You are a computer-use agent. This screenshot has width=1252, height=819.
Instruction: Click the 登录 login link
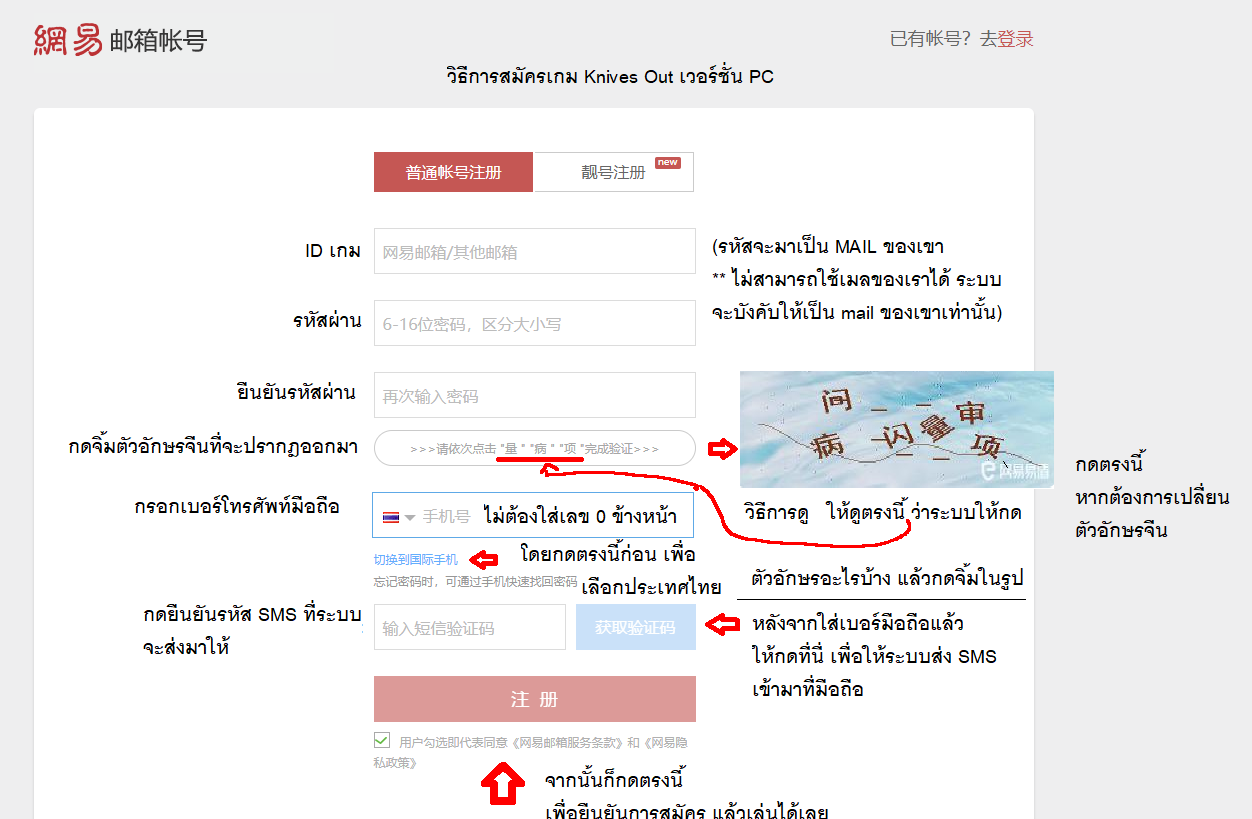1016,39
